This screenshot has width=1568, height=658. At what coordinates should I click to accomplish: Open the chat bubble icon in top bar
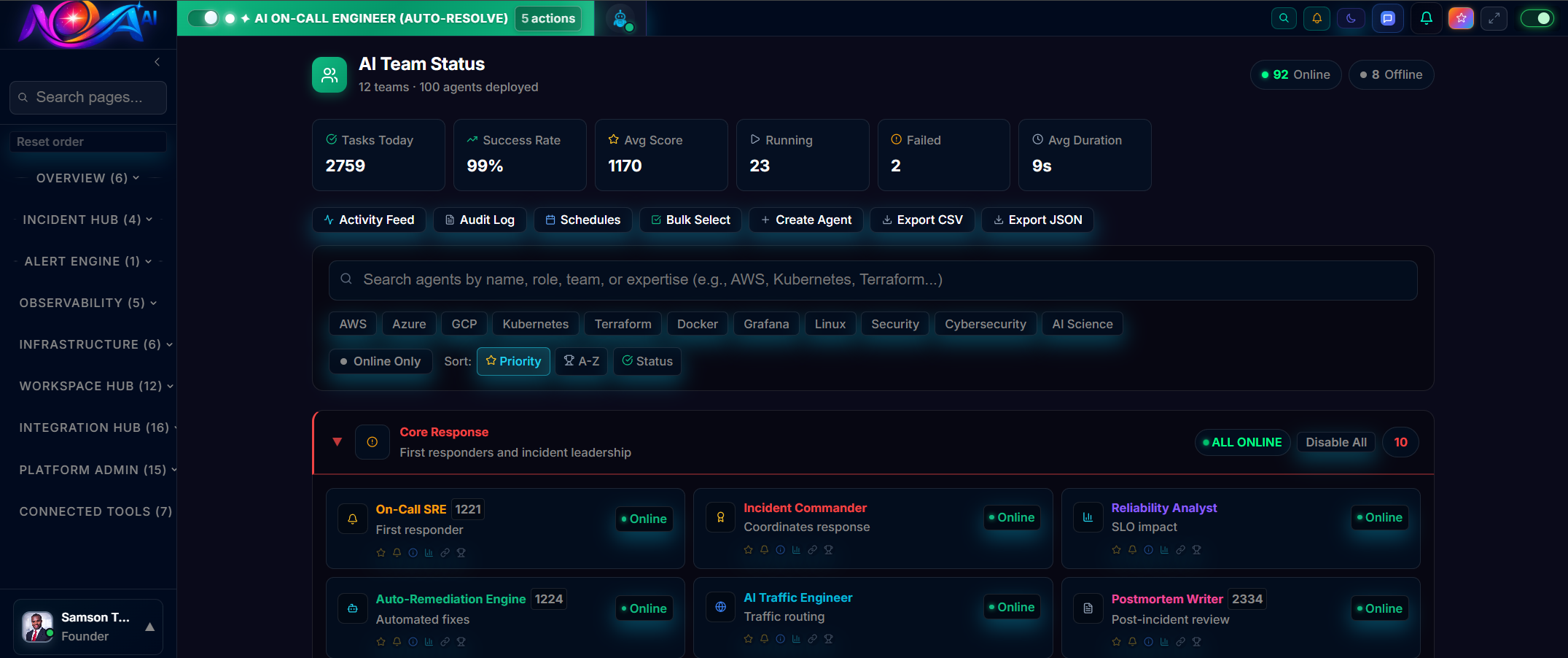point(1388,18)
